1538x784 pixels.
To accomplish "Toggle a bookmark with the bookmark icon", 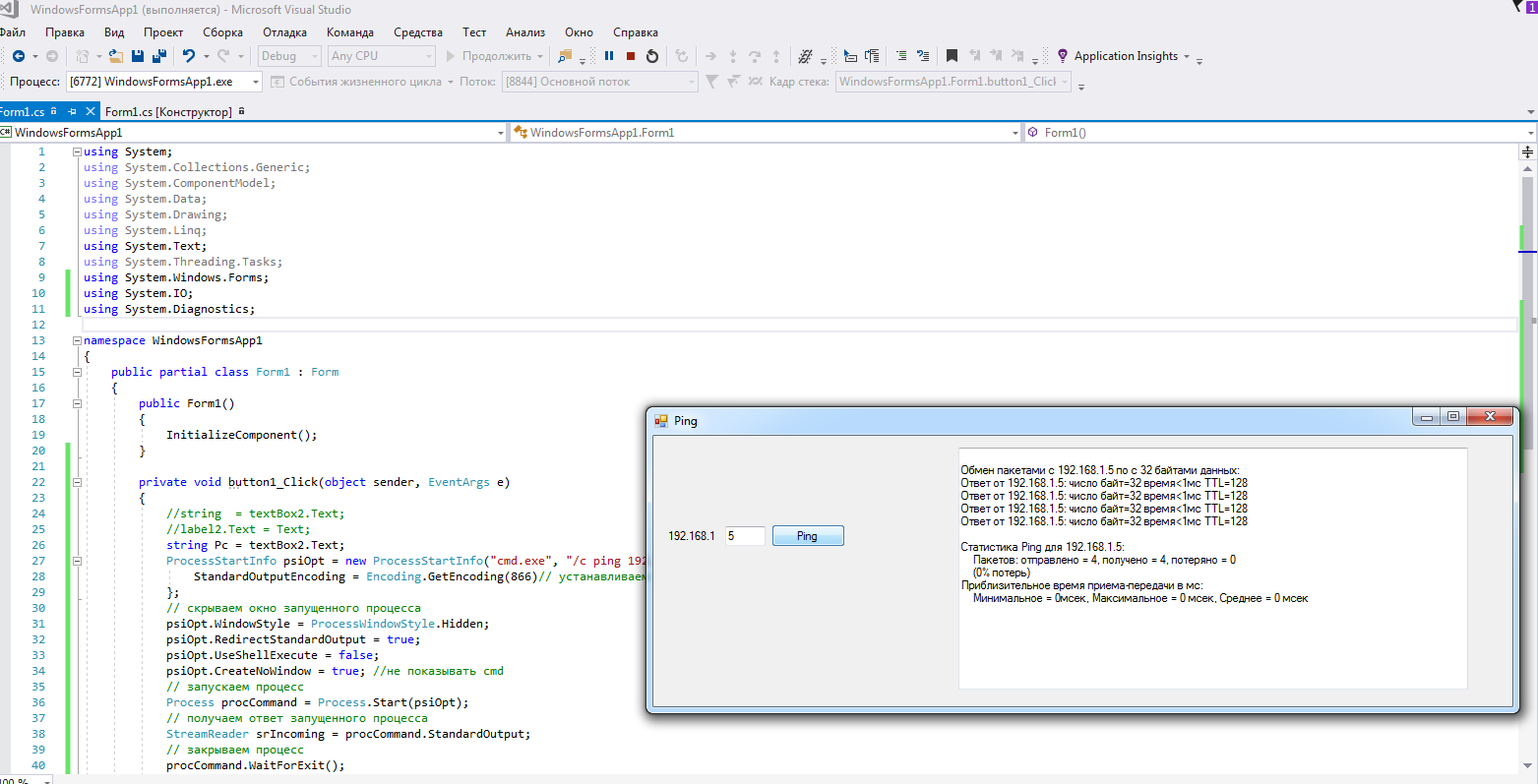I will click(x=952, y=56).
